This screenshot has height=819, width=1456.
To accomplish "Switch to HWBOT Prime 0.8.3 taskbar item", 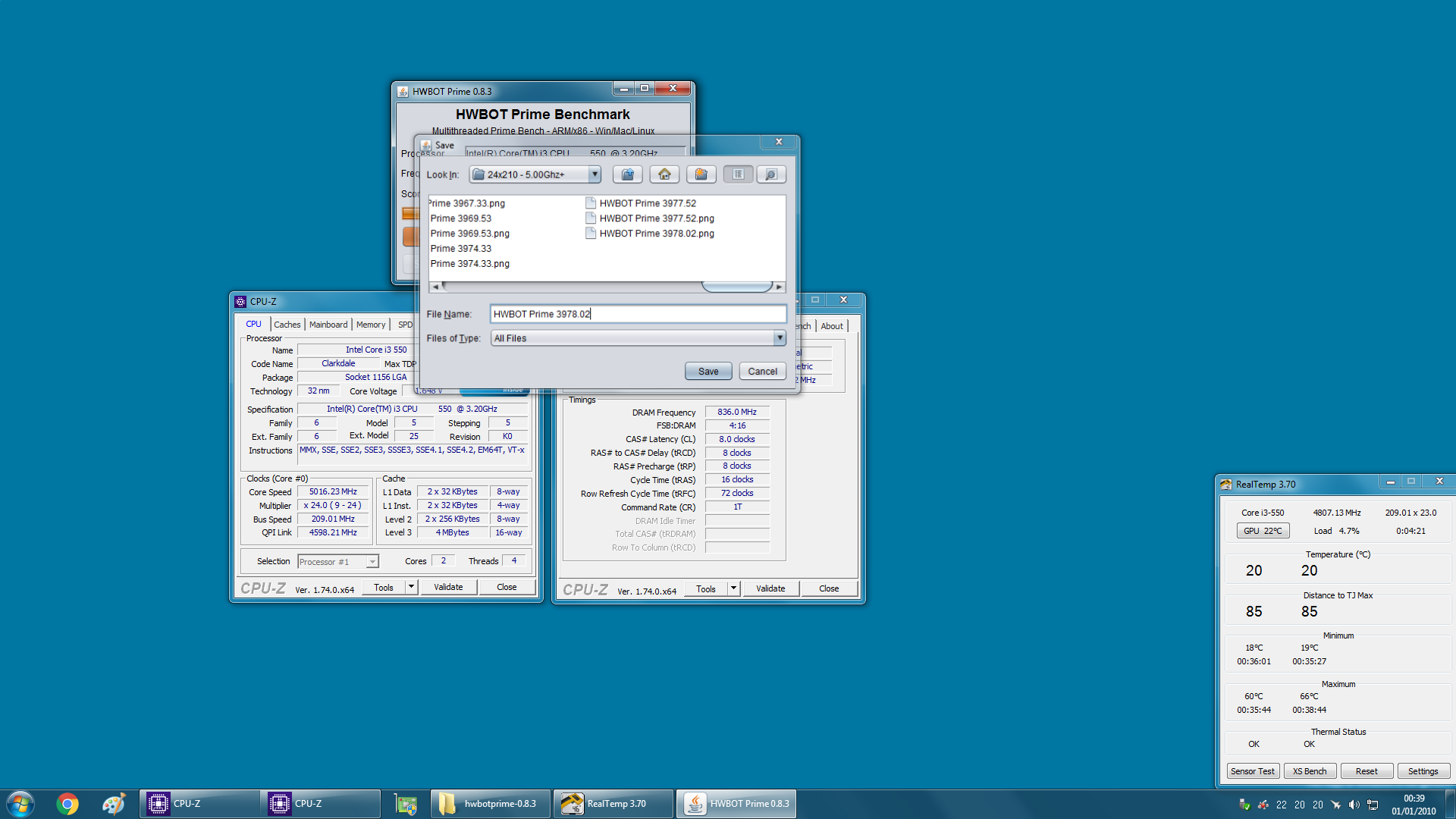I will (x=736, y=804).
